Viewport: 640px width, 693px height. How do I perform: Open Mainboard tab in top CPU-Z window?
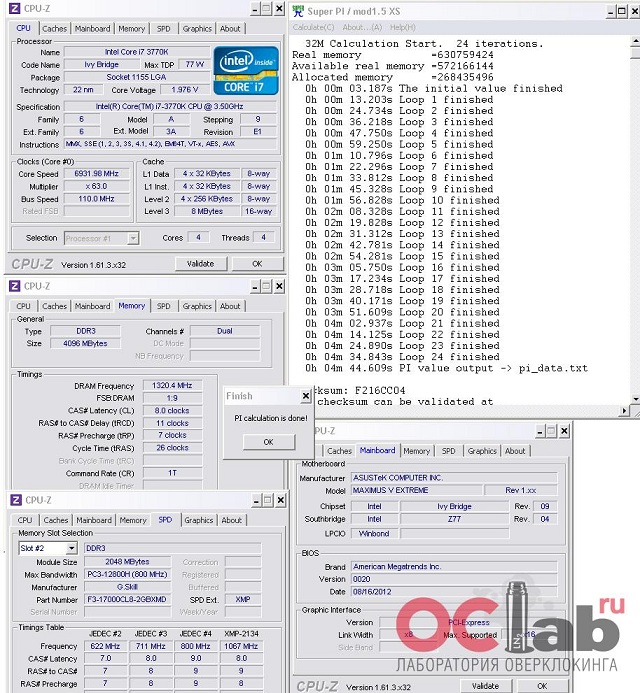tap(92, 29)
